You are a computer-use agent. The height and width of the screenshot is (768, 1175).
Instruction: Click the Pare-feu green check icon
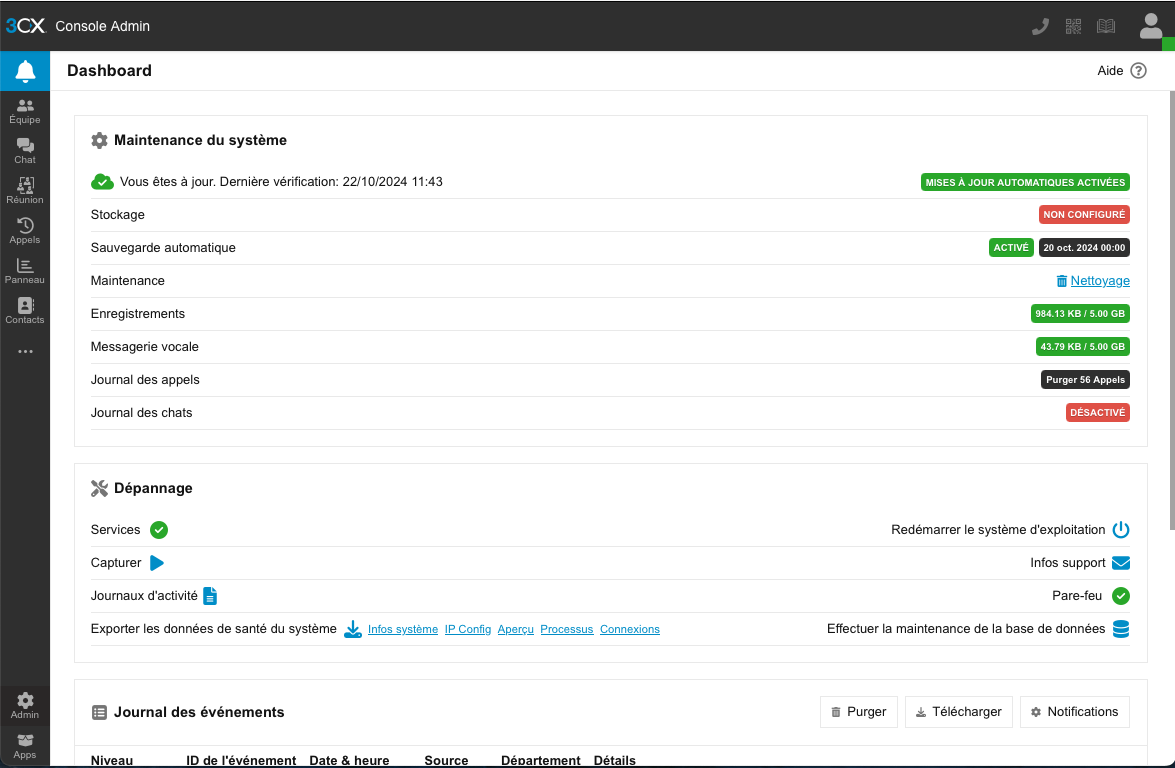[x=1121, y=596]
